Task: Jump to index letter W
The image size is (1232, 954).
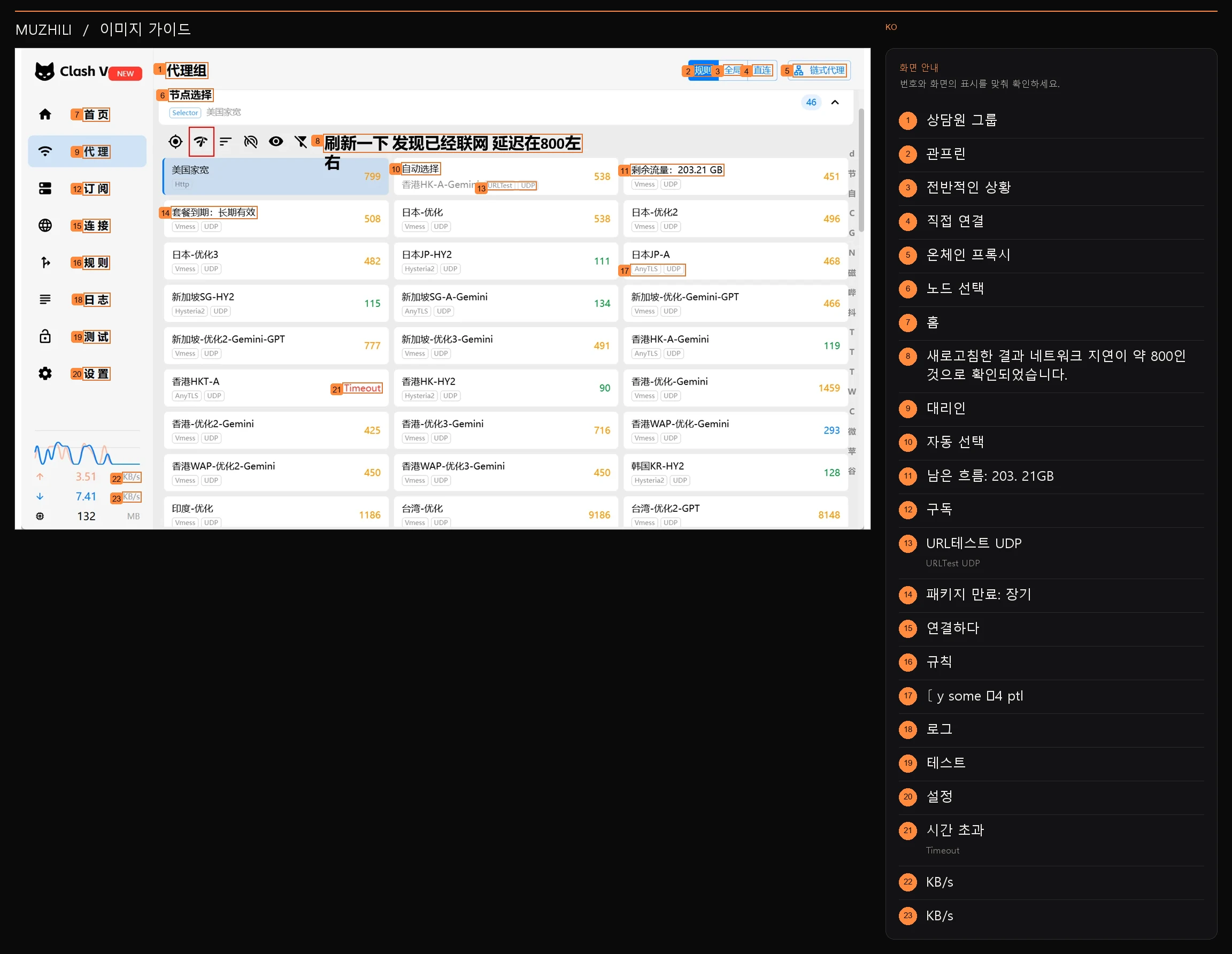Action: coord(852,391)
